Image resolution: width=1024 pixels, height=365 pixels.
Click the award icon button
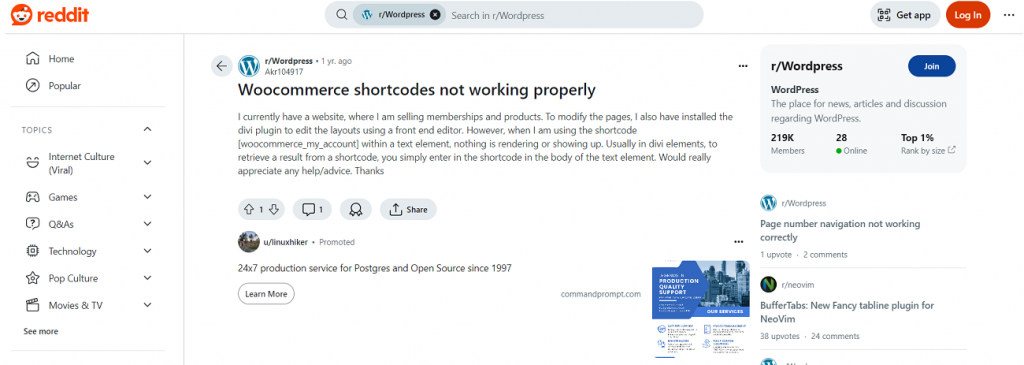(356, 210)
